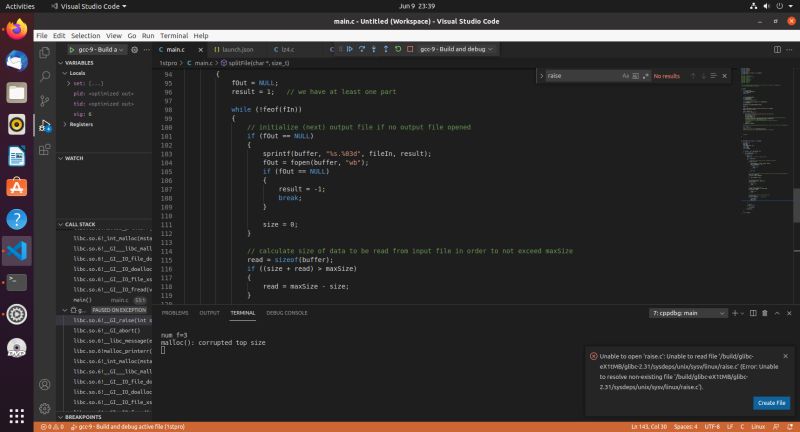Kill the terminal with trash icon
Screen dimensions: 800x432
point(765,313)
